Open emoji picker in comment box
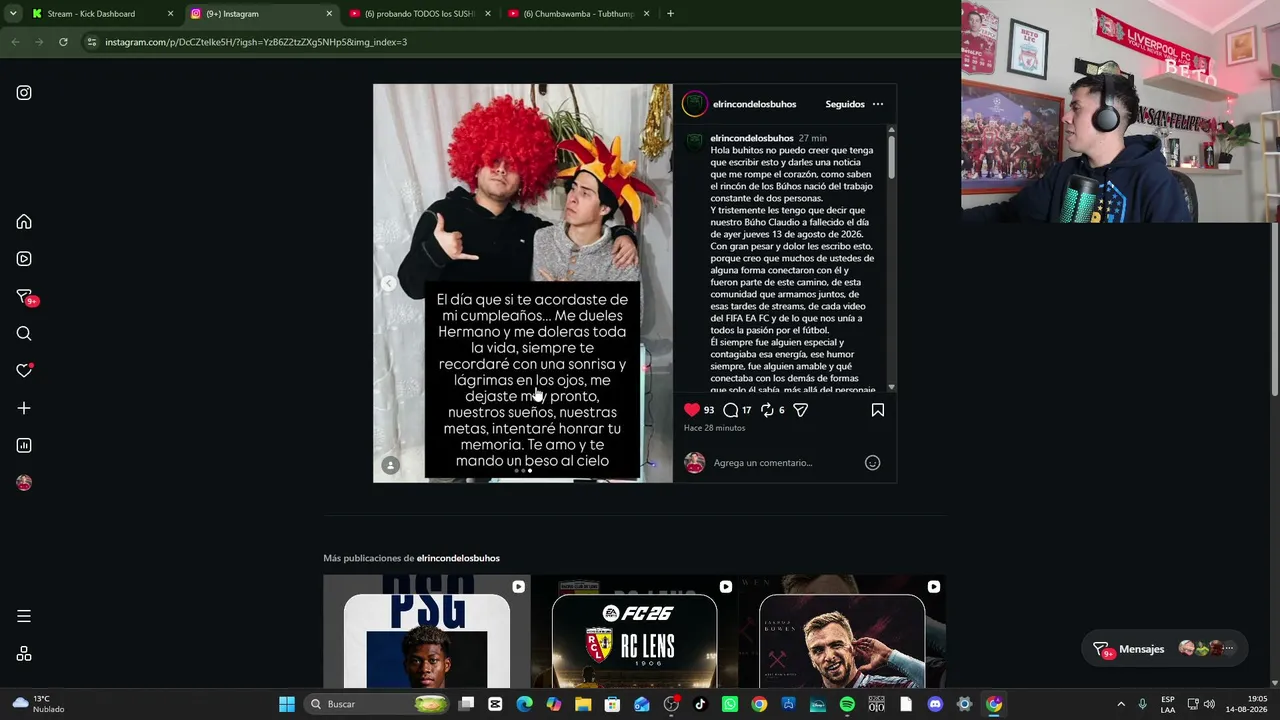This screenshot has height=720, width=1280. [872, 463]
